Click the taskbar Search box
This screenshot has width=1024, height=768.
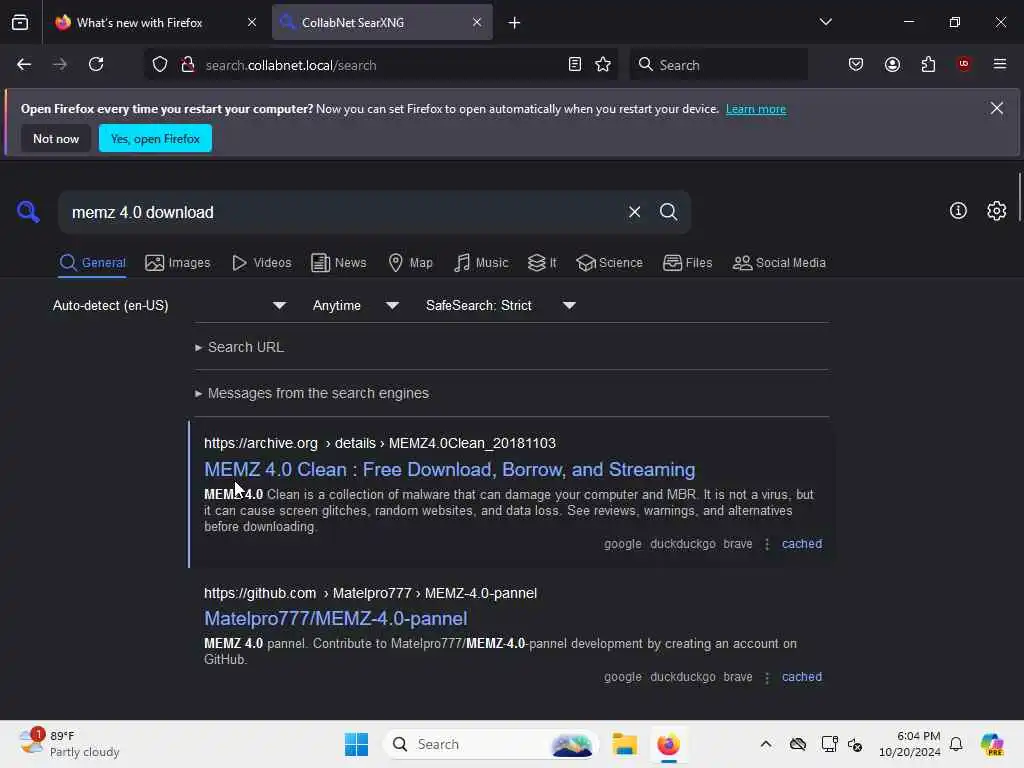coord(490,744)
